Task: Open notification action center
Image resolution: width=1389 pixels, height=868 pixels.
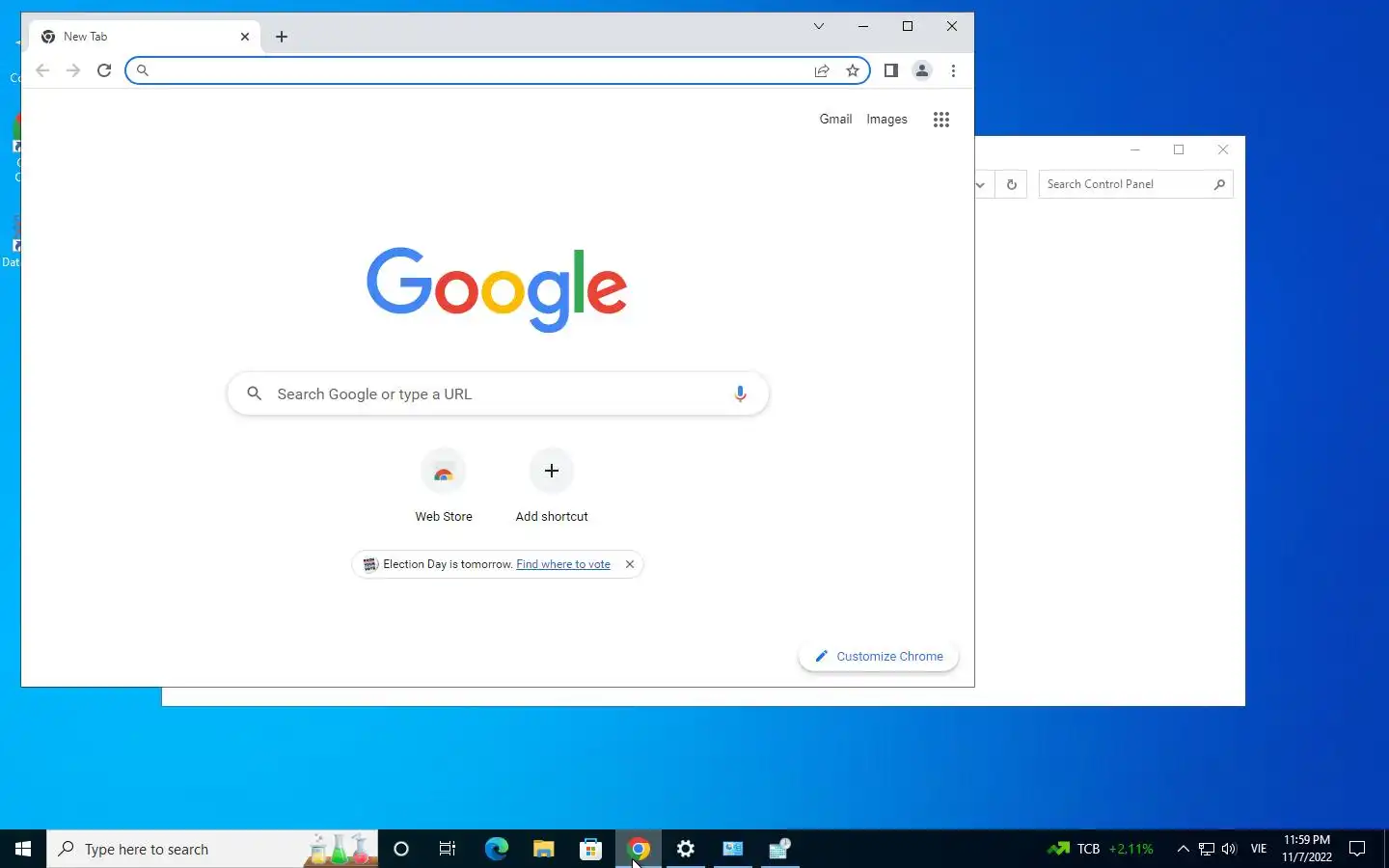Action: point(1357,849)
